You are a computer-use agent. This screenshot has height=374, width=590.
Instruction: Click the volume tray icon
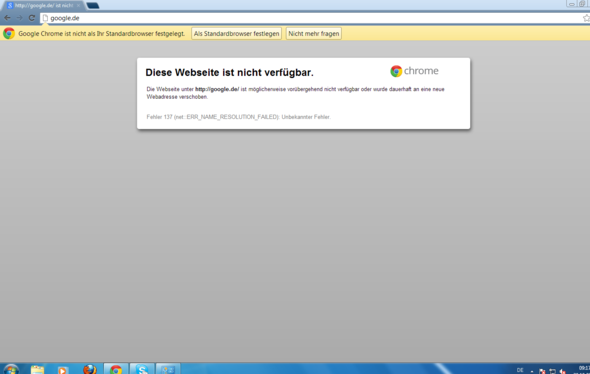coord(563,371)
